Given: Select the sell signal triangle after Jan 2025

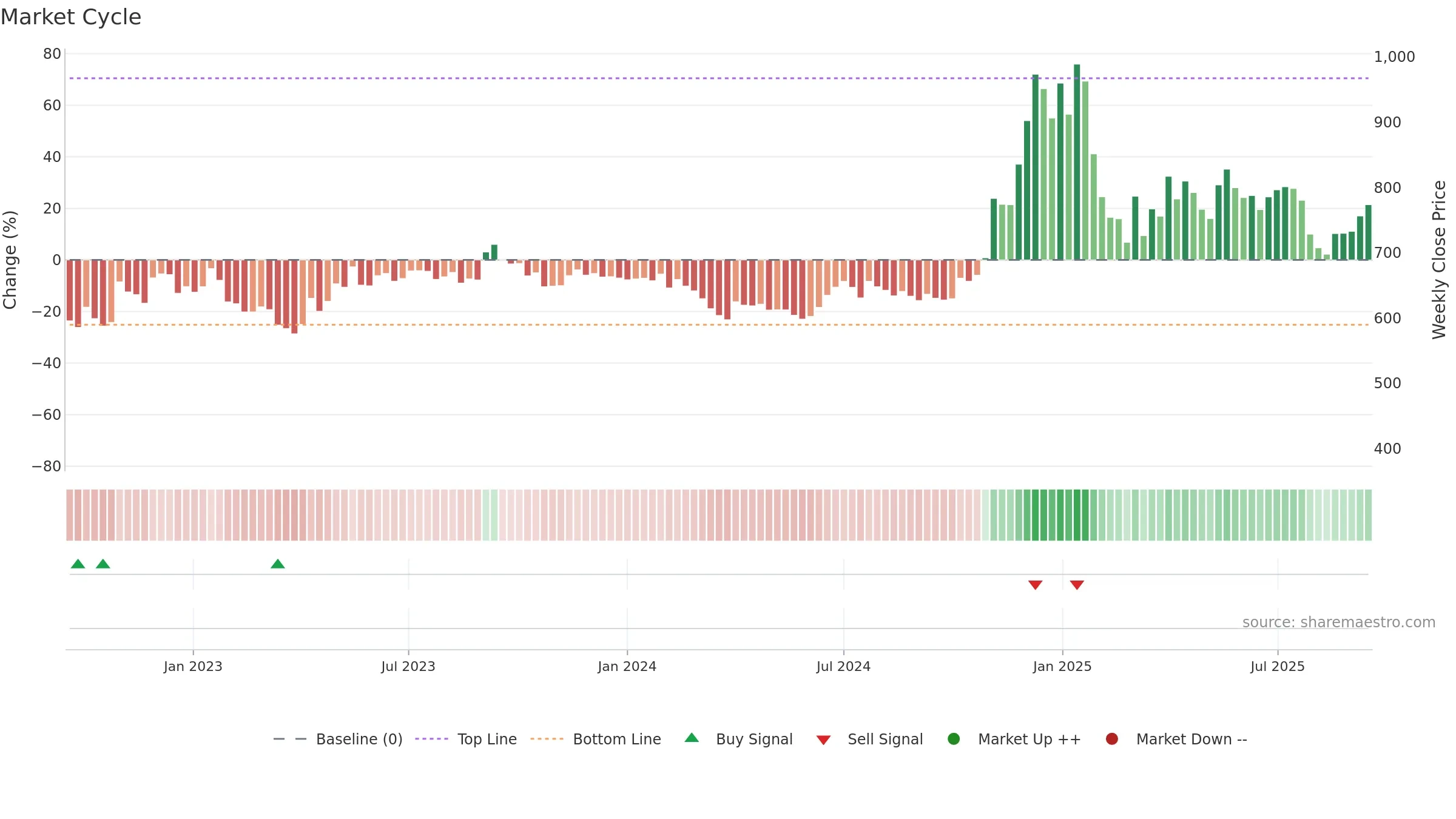Looking at the screenshot, I should (x=1077, y=585).
